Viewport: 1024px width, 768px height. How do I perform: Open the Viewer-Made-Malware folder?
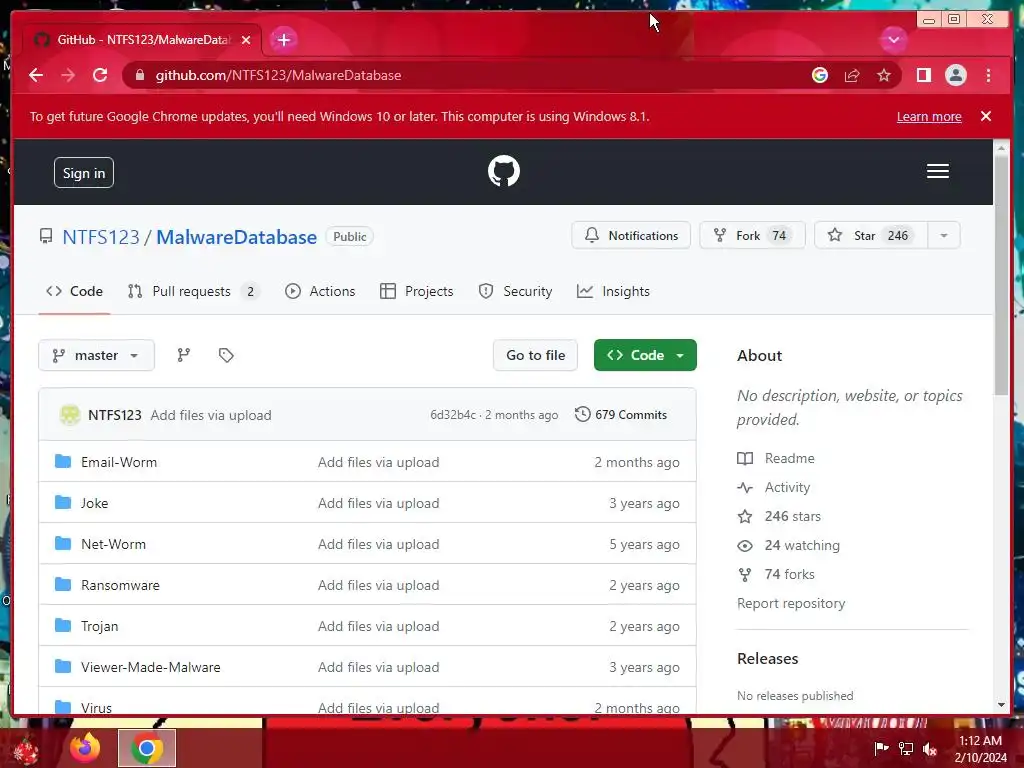[x=151, y=667]
